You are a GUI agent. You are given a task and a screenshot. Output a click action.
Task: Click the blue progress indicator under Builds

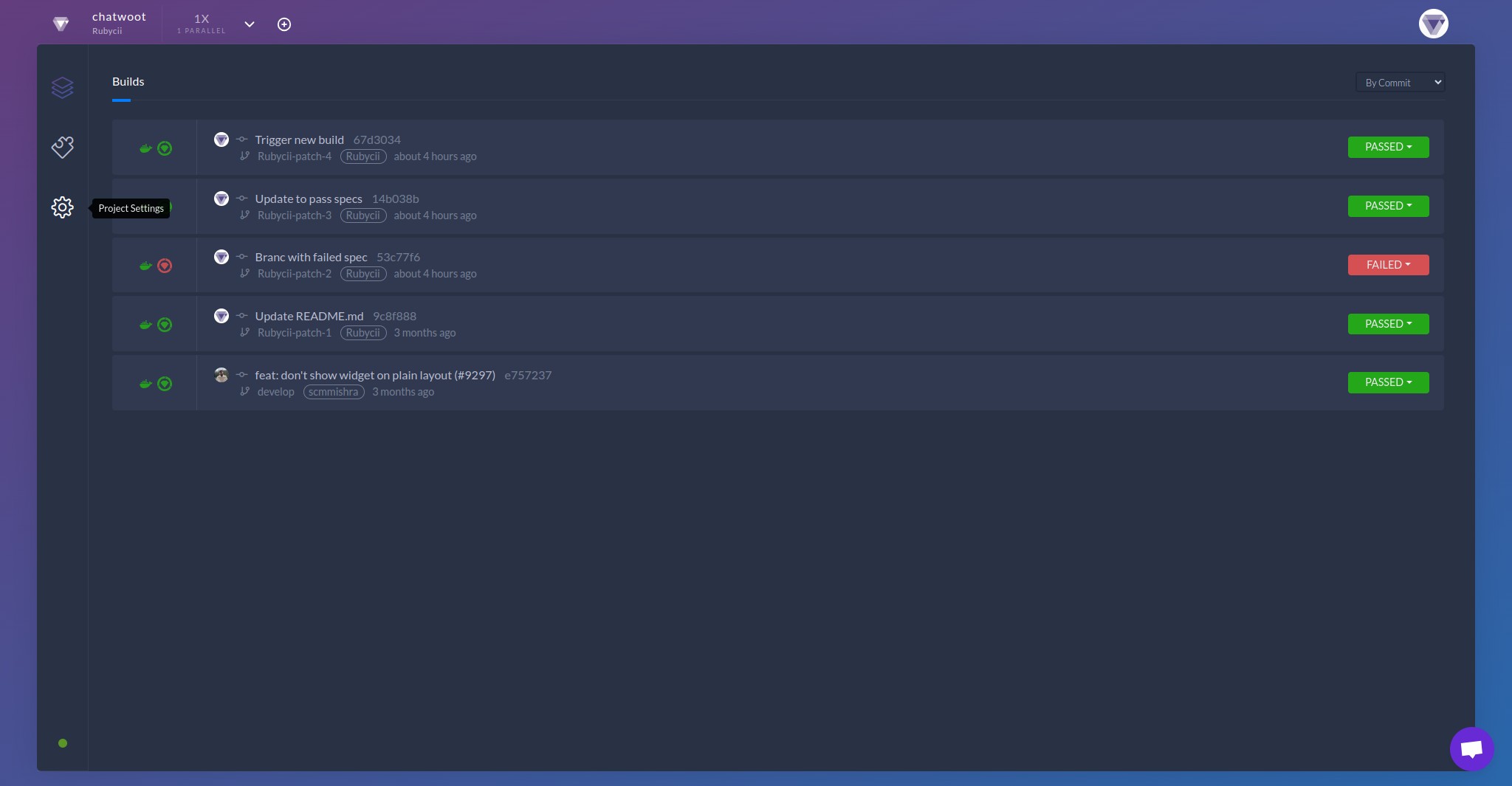coord(122,100)
